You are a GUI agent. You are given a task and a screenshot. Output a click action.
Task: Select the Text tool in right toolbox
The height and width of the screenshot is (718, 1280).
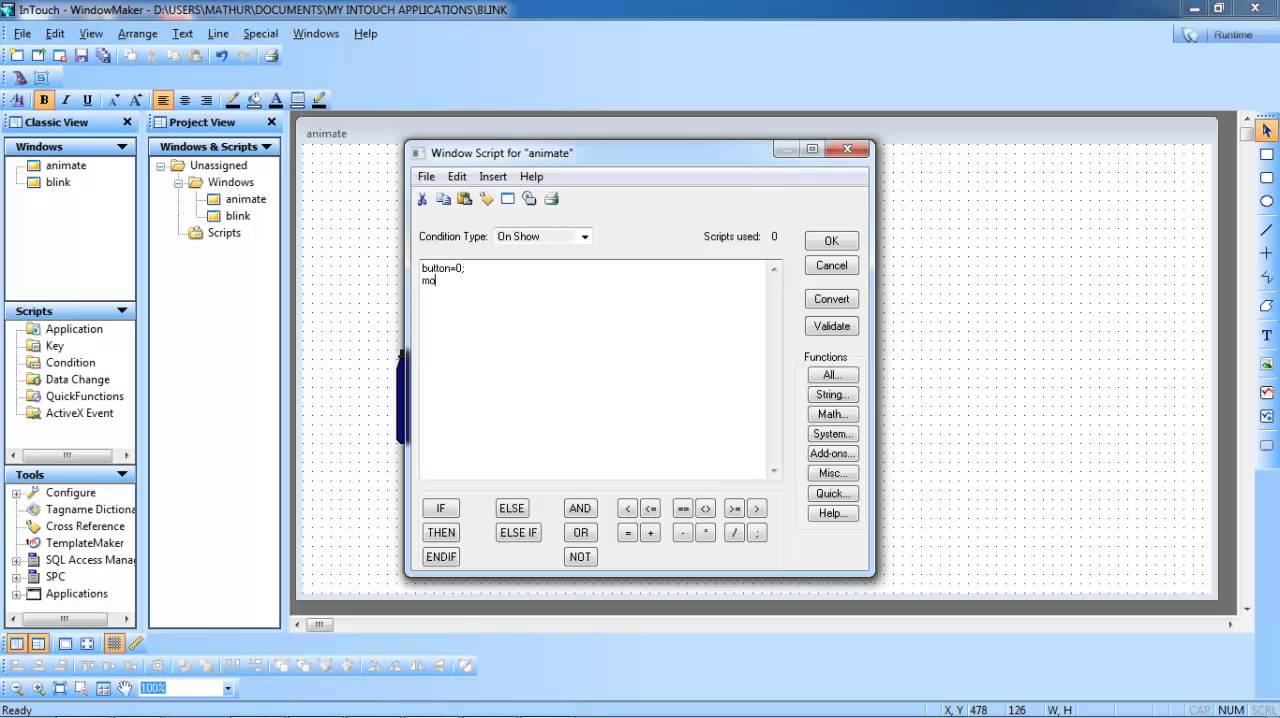point(1266,336)
